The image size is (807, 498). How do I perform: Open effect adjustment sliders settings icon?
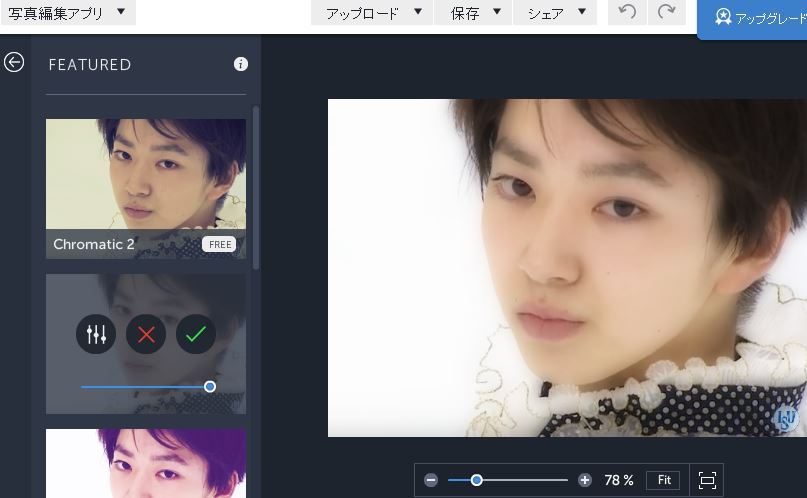(96, 334)
